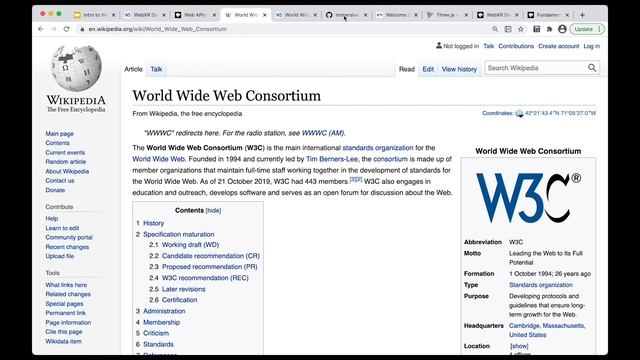Open Tim Berners-Lee article link
Screen dimensions: 640x360
332,159
